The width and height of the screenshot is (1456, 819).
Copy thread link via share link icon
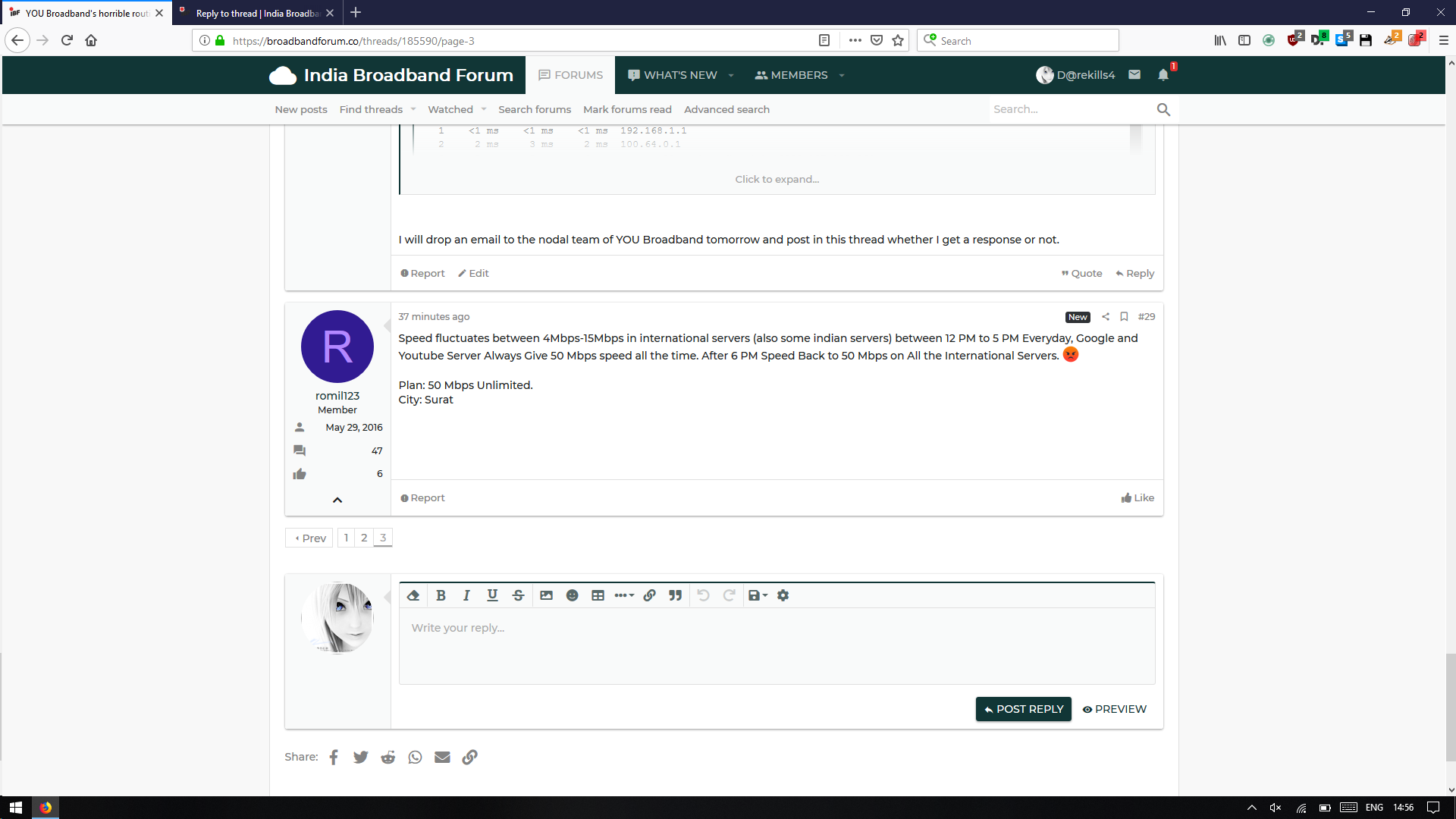click(x=470, y=758)
